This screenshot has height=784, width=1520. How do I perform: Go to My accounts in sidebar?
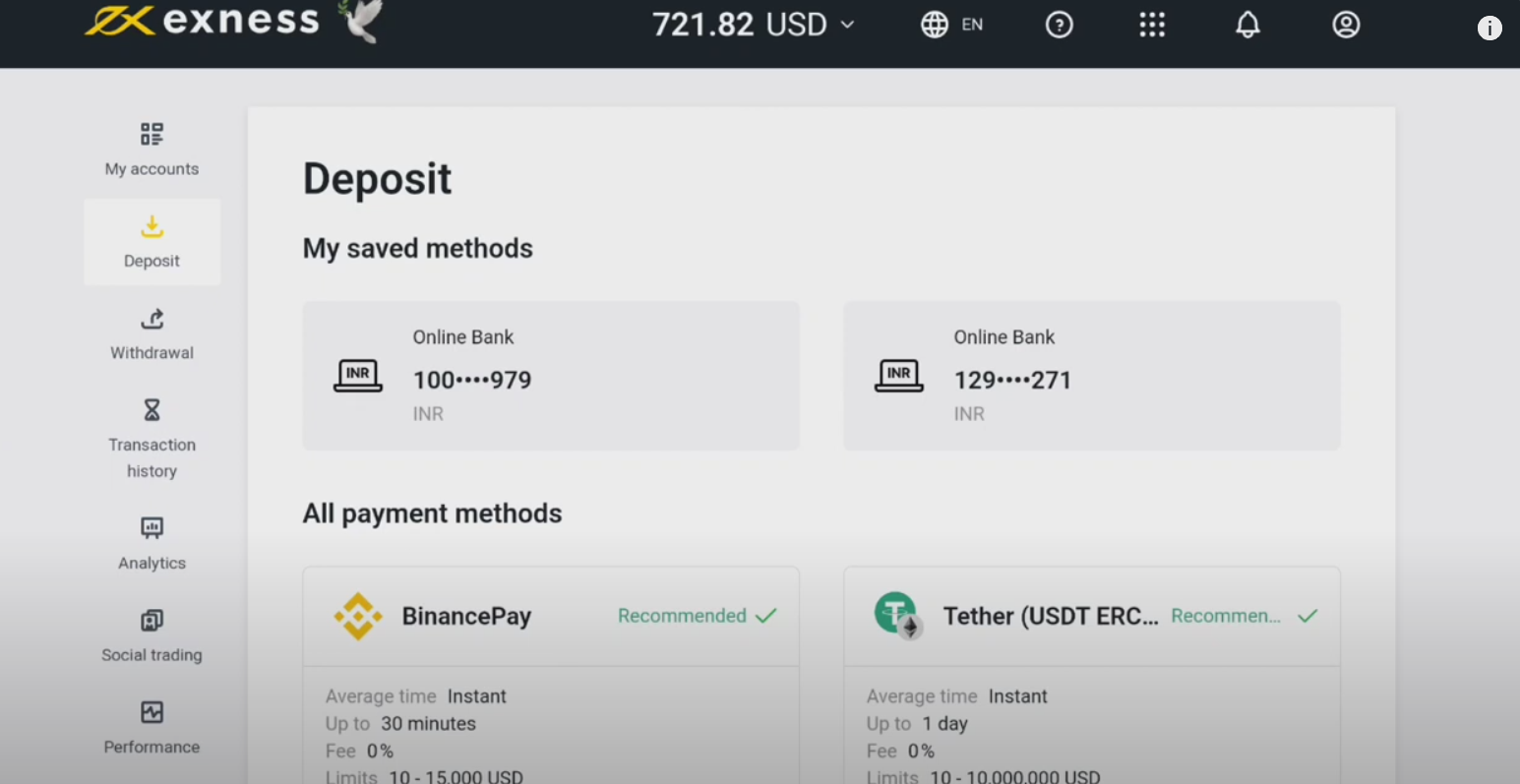pos(152,150)
